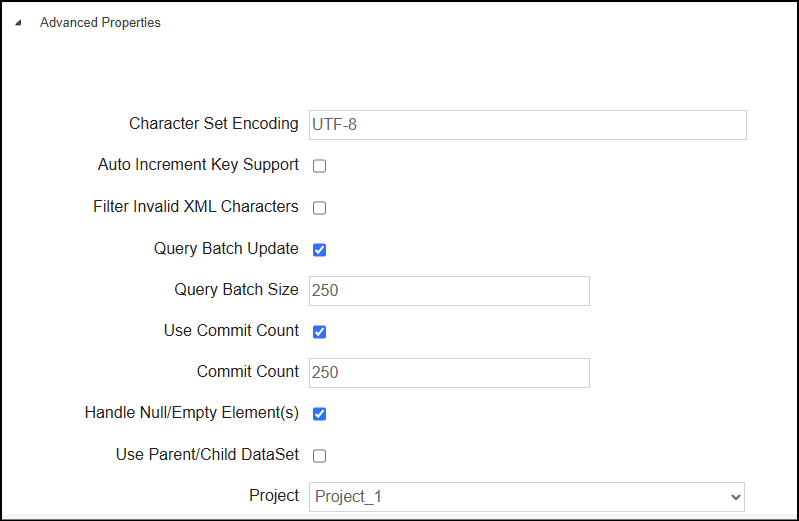The height and width of the screenshot is (521, 799).
Task: Enable Auto Increment Key Support checkbox
Action: click(319, 166)
